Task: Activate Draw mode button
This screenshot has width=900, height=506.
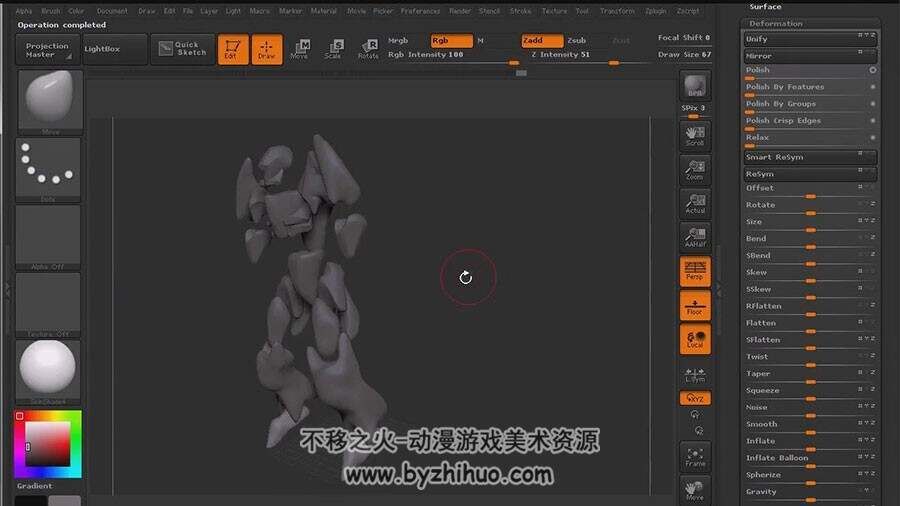Action: (267, 49)
